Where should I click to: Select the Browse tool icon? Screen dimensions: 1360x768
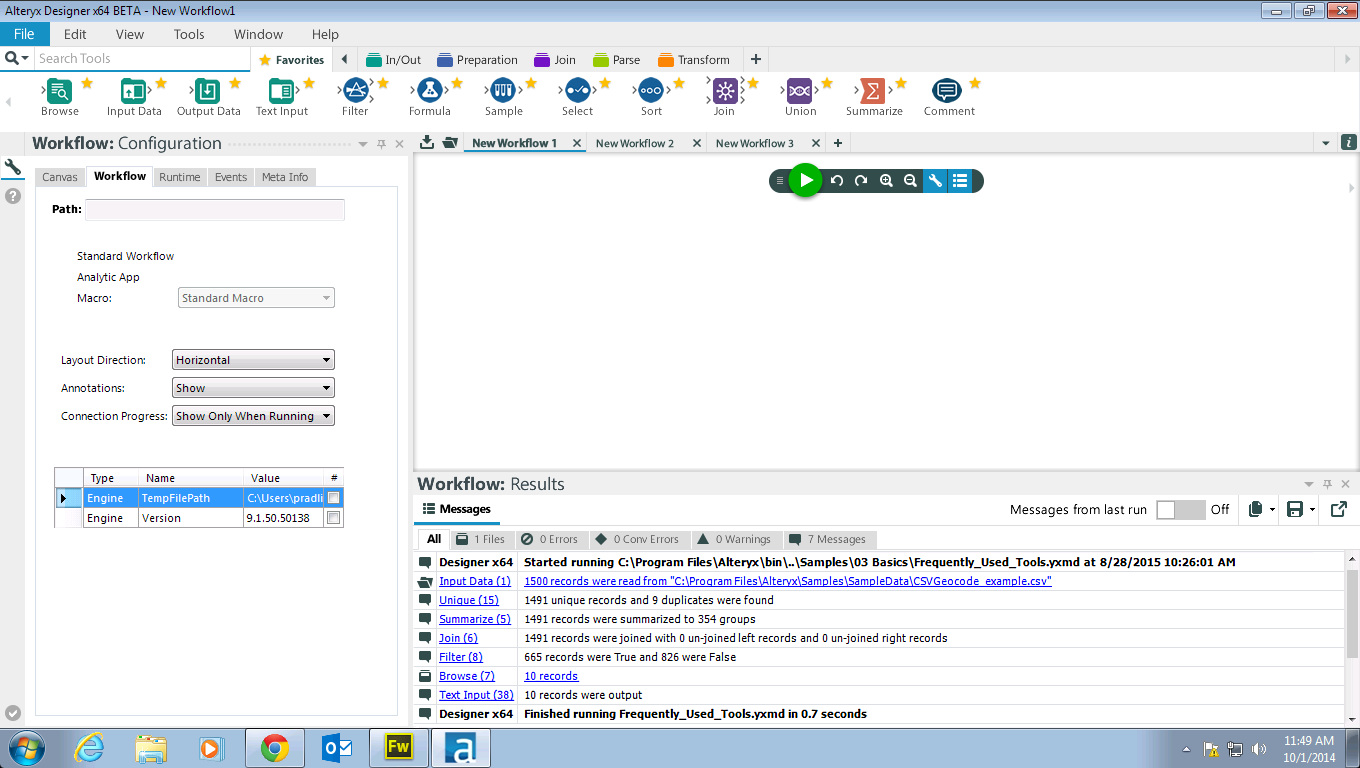[59, 91]
